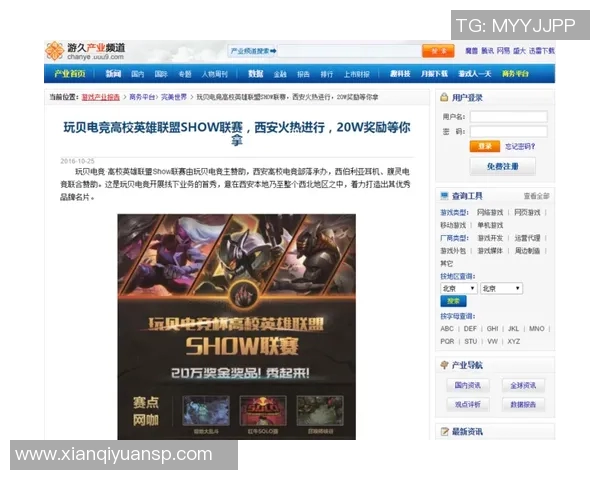Click the 全球资讯 button
Screen dimensions: 600x480
pyautogui.click(x=523, y=385)
